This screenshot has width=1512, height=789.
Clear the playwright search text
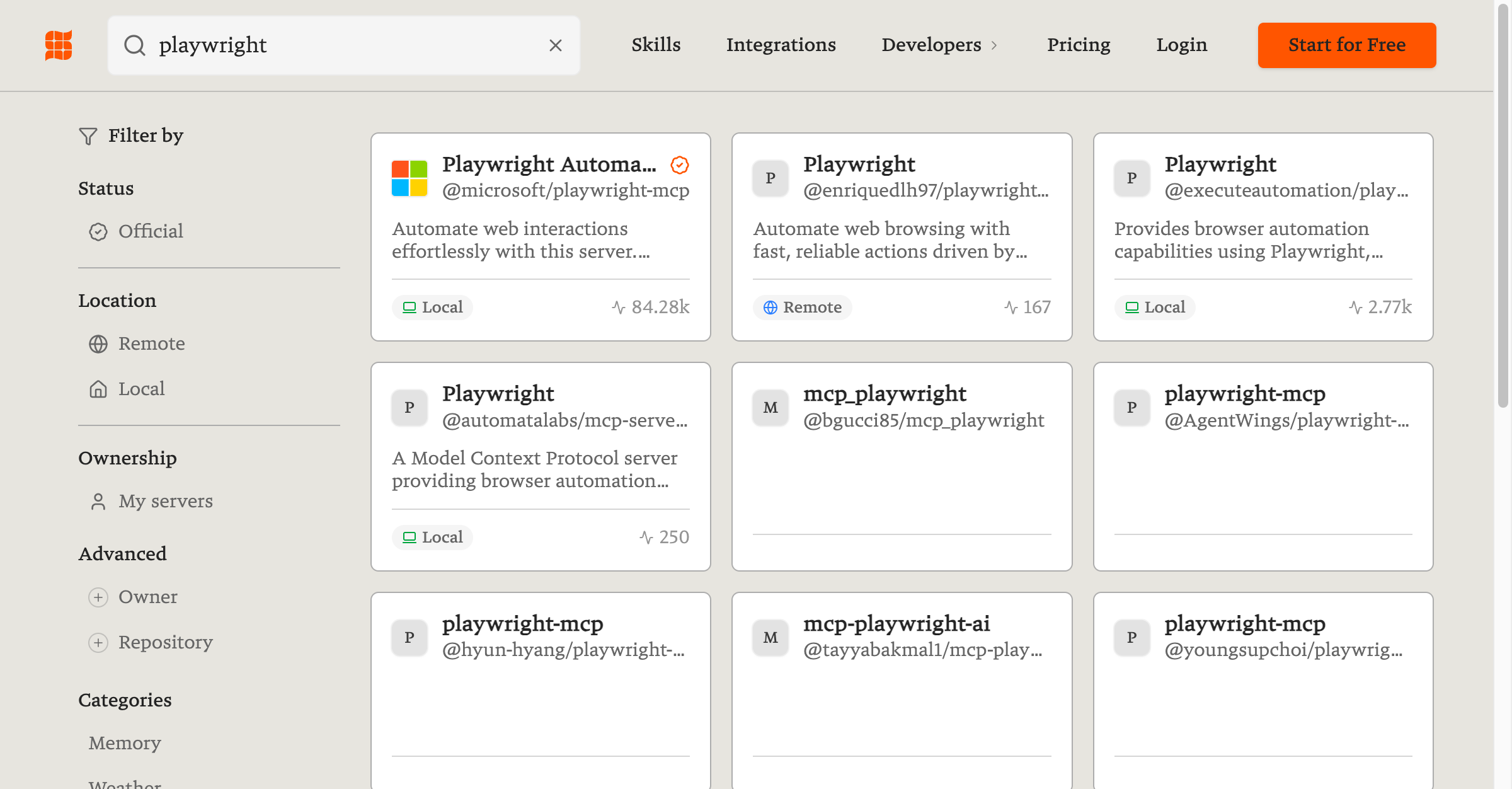(555, 45)
